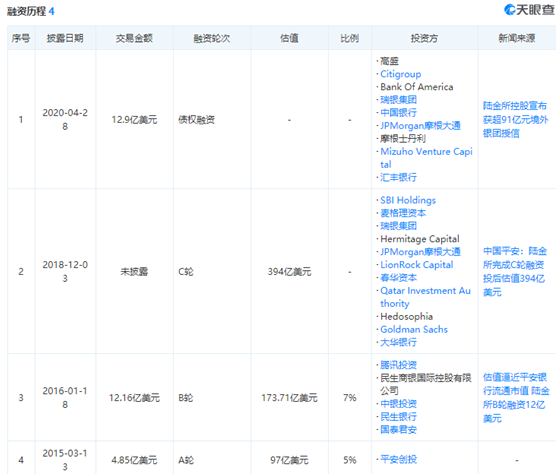Click the Goldman Sachs investor link
Screen dimensions: 558x476
click(414, 329)
